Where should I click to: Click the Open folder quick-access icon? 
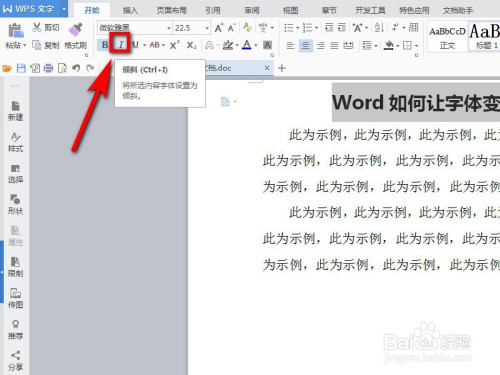tap(7, 69)
